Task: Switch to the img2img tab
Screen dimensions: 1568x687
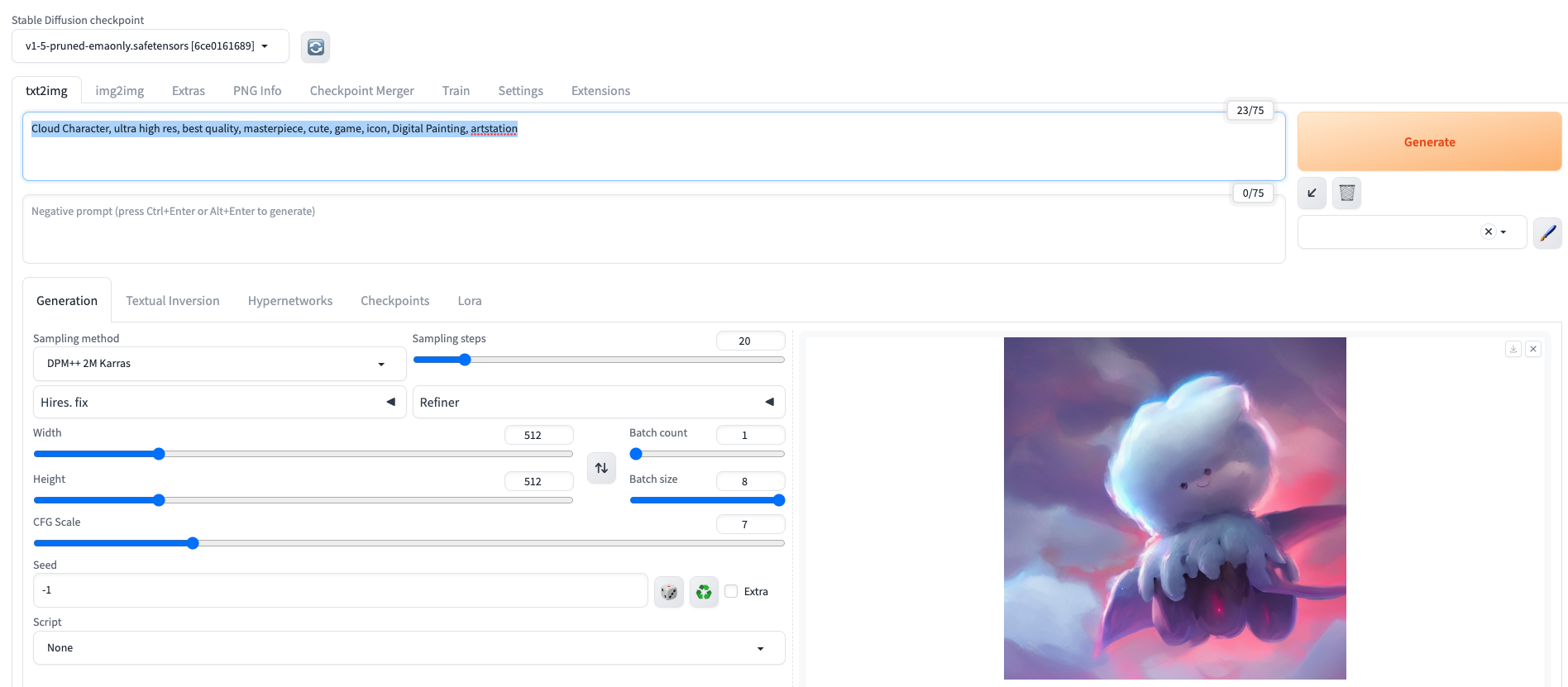Action: 119,91
